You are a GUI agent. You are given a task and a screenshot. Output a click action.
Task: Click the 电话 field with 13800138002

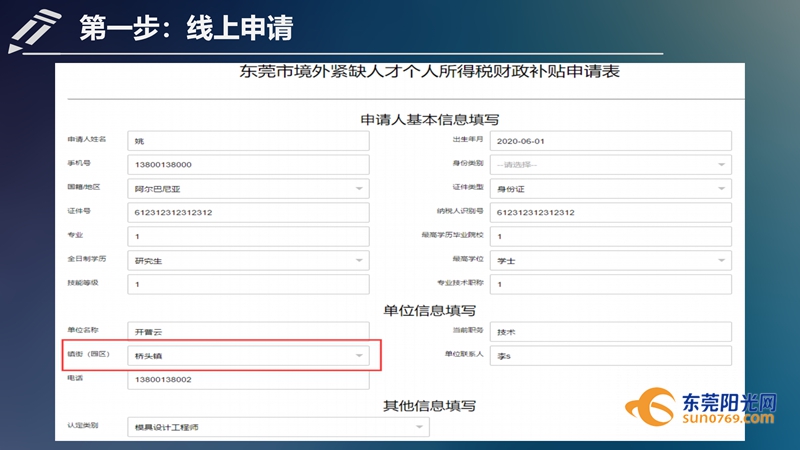tap(248, 380)
